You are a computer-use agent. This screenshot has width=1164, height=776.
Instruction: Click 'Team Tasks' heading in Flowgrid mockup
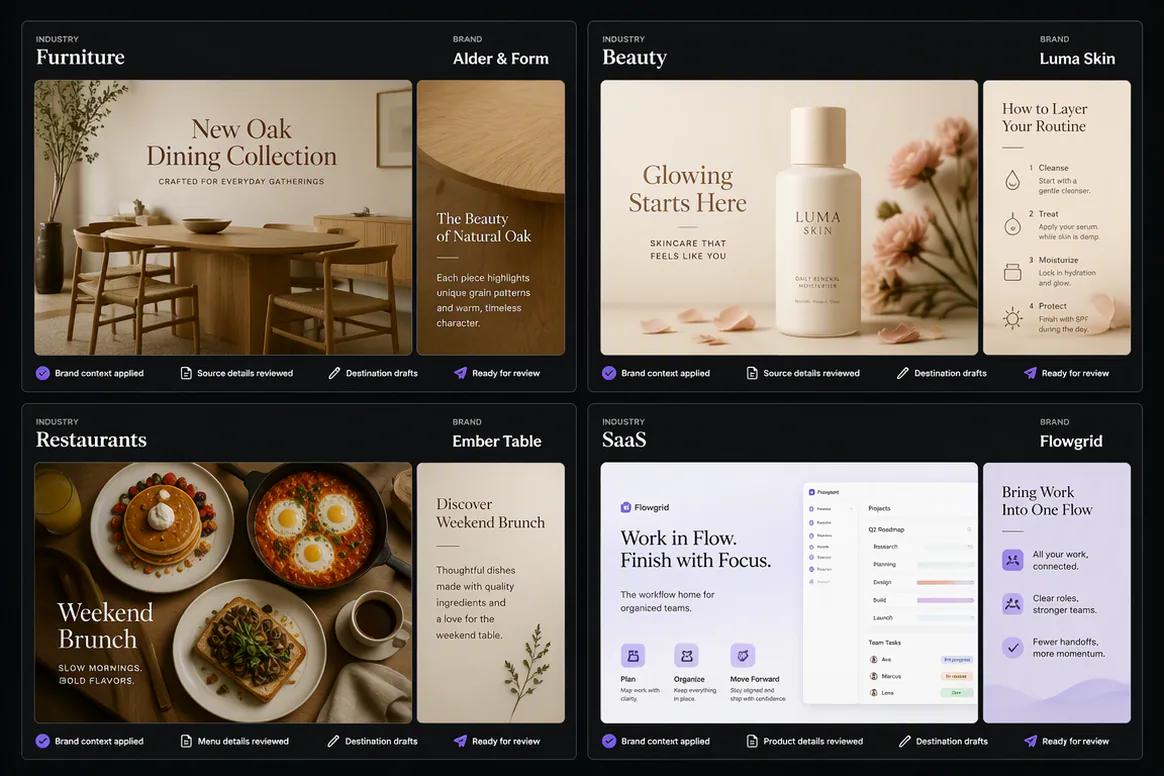click(x=884, y=642)
